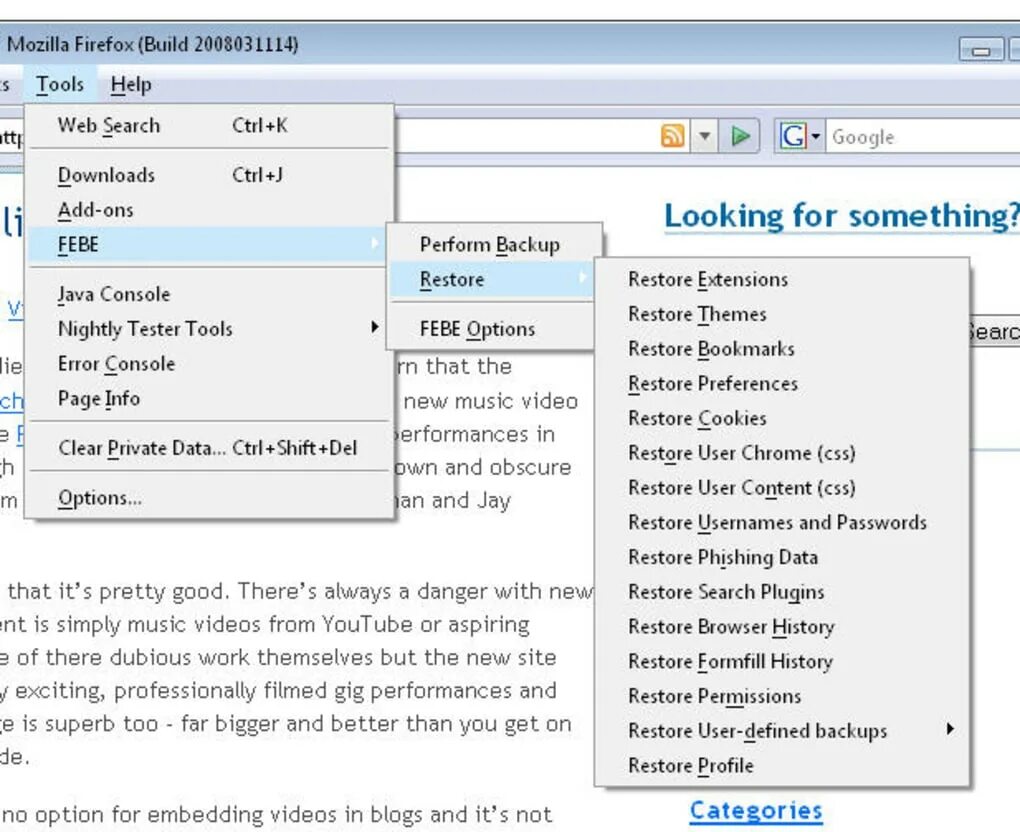Open the Help menu
The width and height of the screenshot is (1020, 832).
coord(131,85)
